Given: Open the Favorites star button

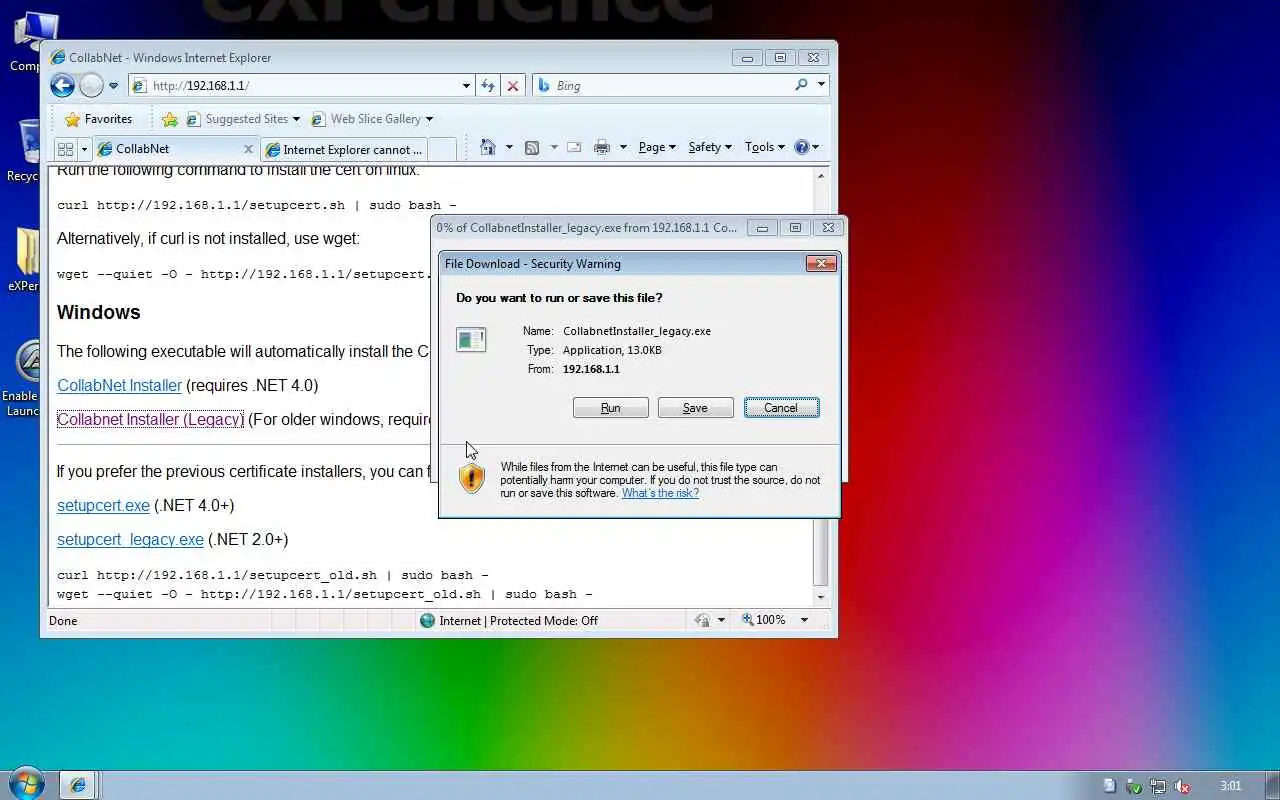Looking at the screenshot, I should 98,119.
